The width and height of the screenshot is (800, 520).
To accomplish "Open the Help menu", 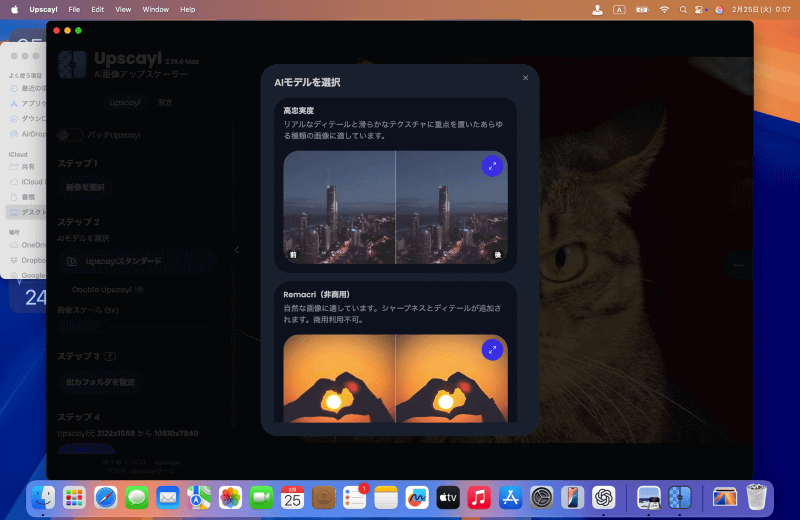I will [x=188, y=9].
